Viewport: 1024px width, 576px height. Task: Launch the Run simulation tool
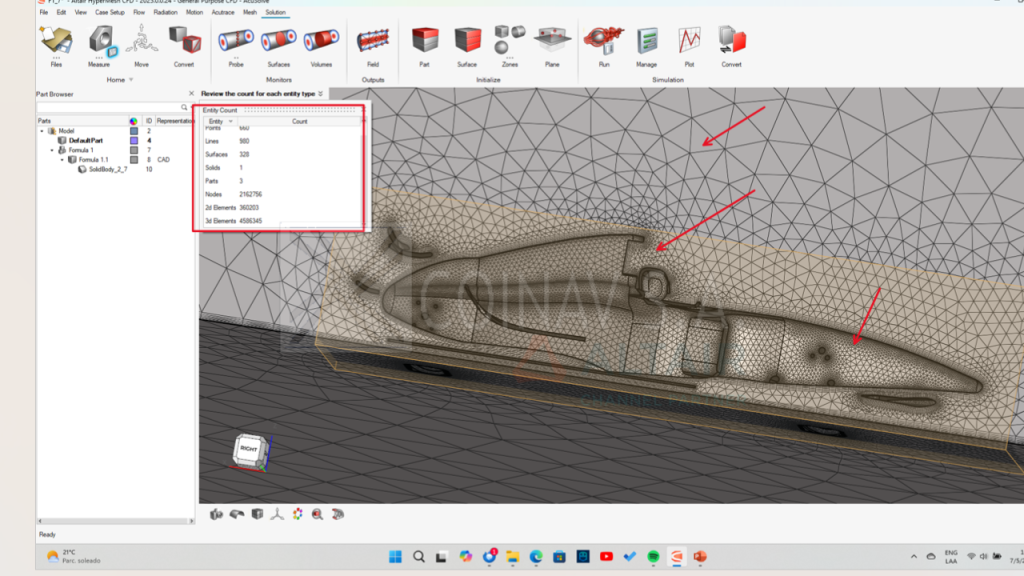[x=603, y=42]
